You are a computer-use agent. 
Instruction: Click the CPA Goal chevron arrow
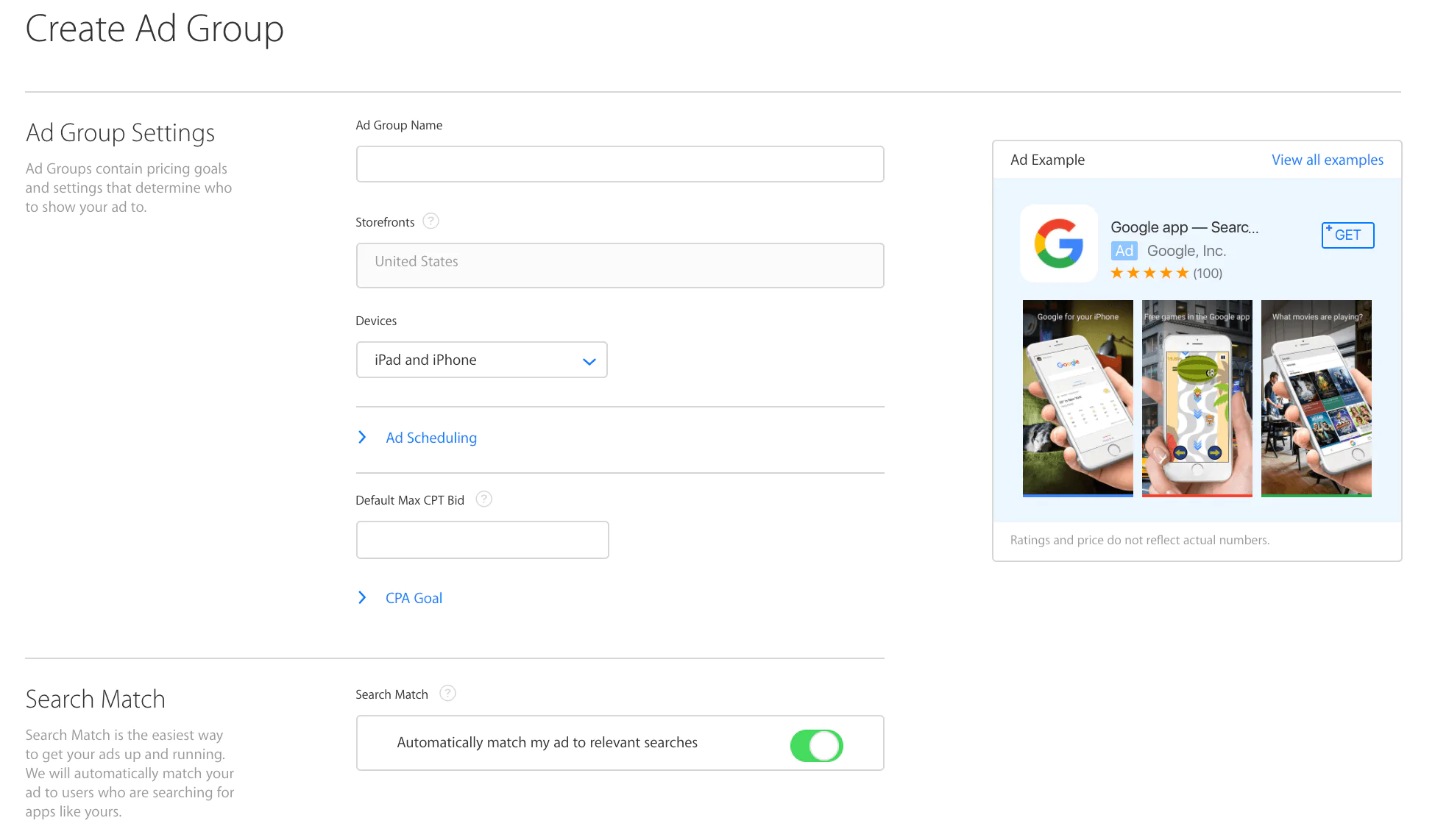coord(362,598)
